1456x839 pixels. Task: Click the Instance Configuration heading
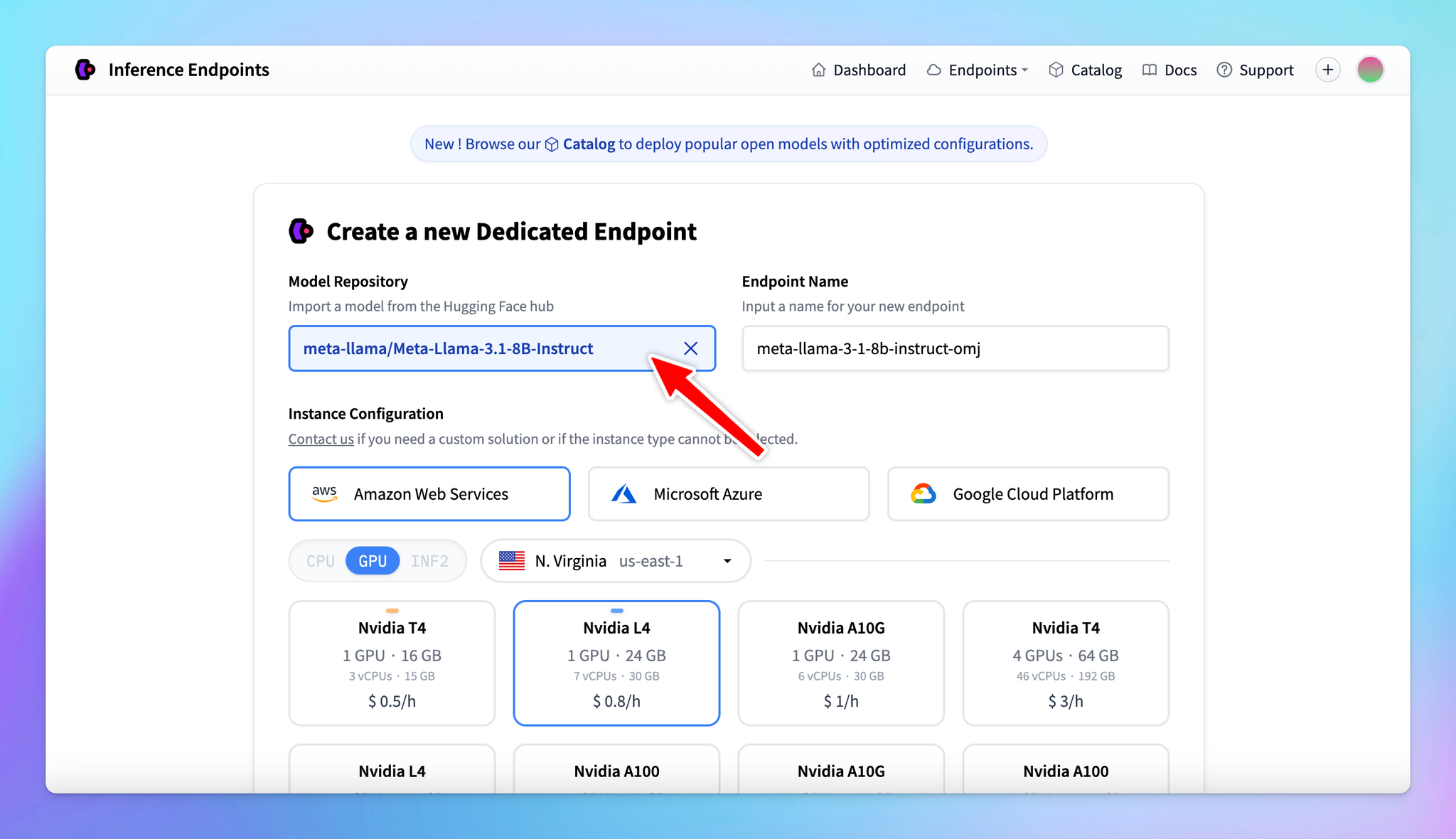pos(366,414)
